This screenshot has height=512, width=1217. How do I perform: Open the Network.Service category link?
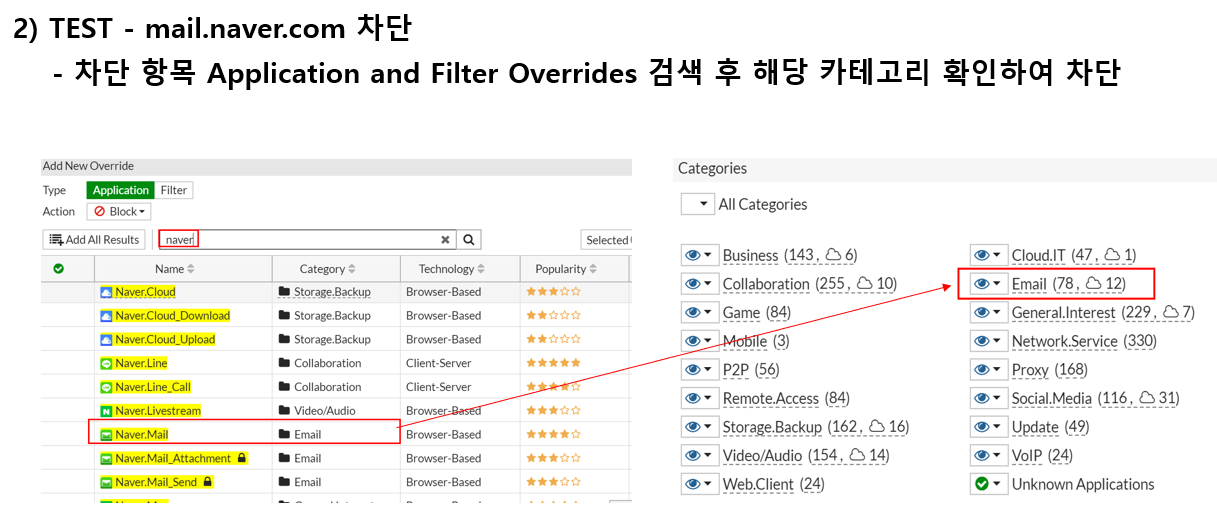click(1065, 341)
